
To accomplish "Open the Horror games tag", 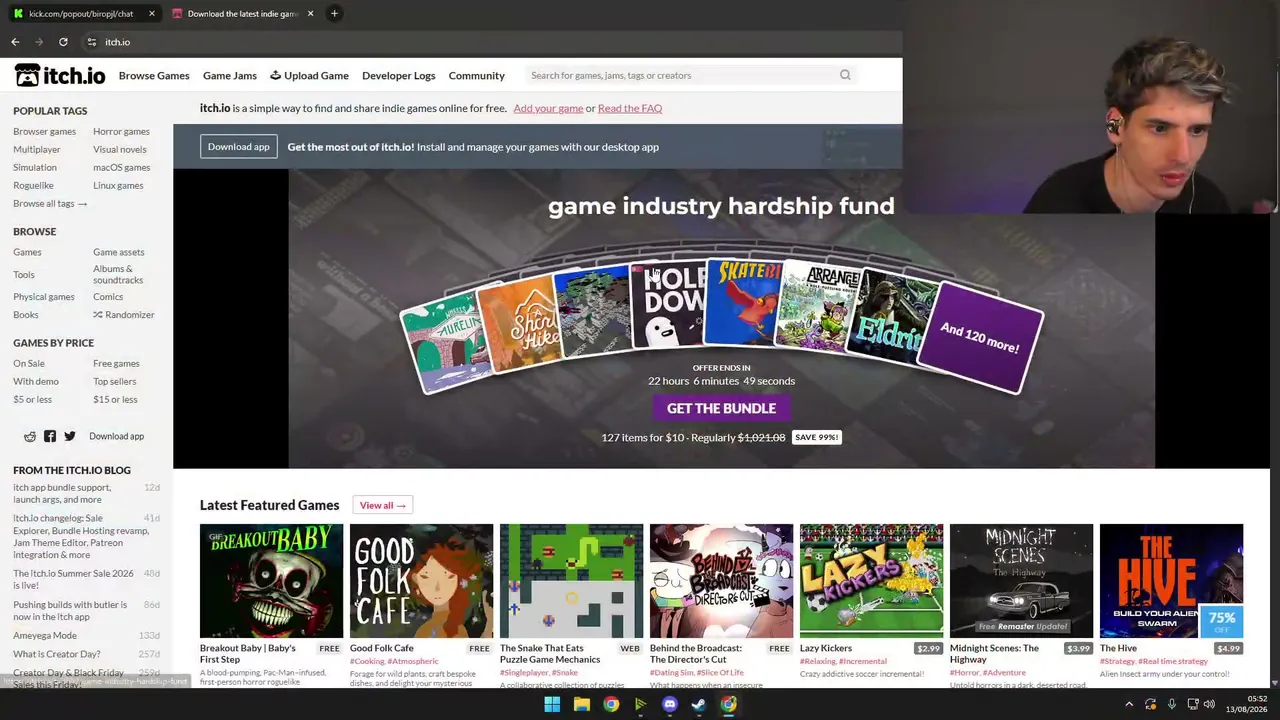I will (x=121, y=131).
